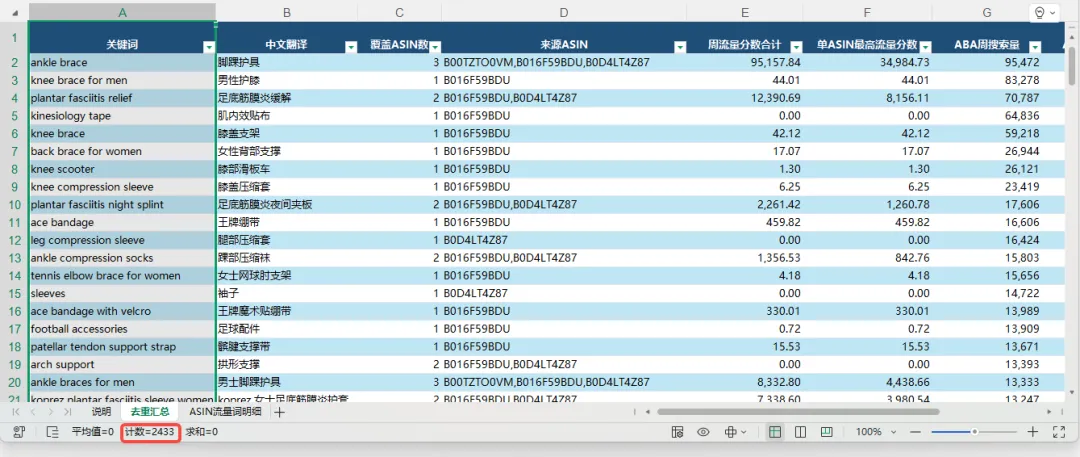Click the zoom out minus icon
This screenshot has width=1080, height=457.
(x=915, y=432)
